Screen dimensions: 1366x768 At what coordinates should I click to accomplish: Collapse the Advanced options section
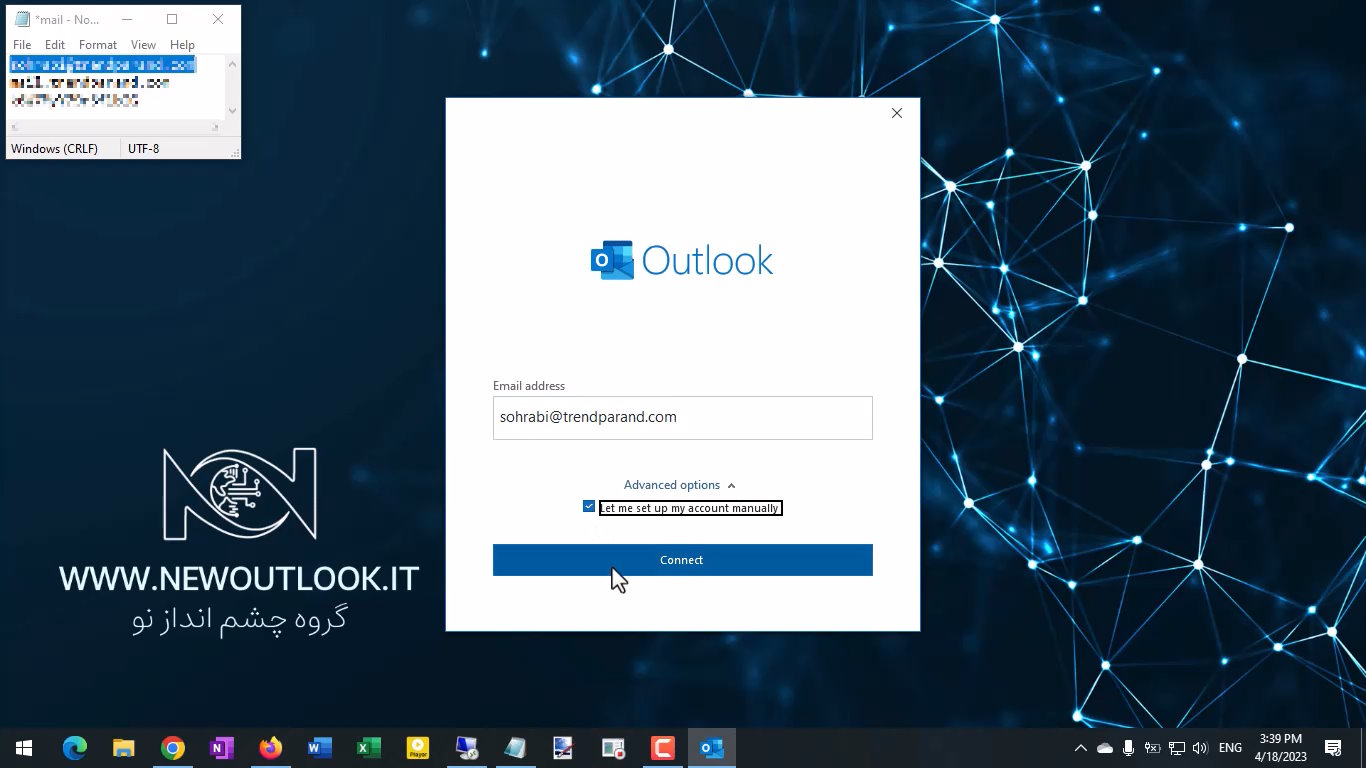pos(679,485)
